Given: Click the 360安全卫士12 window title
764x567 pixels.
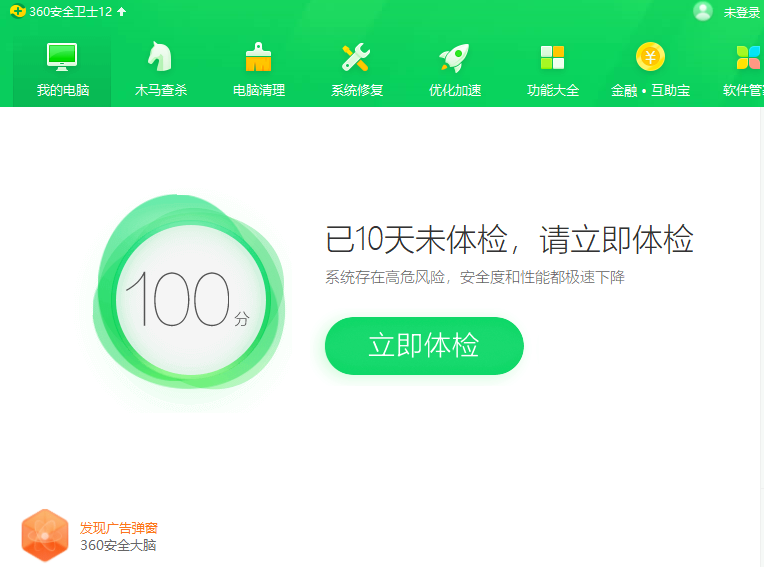Looking at the screenshot, I should pos(70,12).
